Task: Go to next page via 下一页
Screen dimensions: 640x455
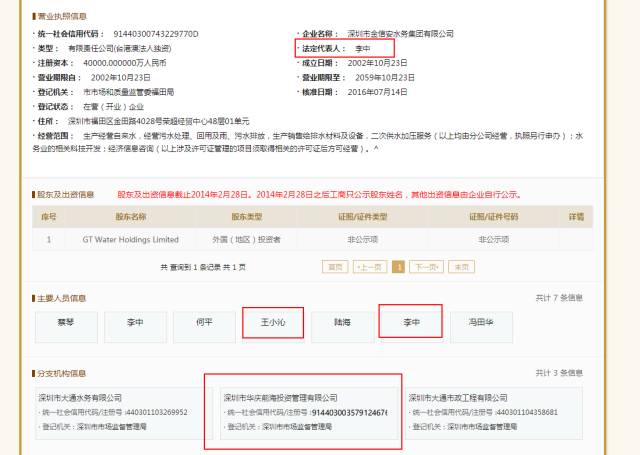Action: [426, 267]
